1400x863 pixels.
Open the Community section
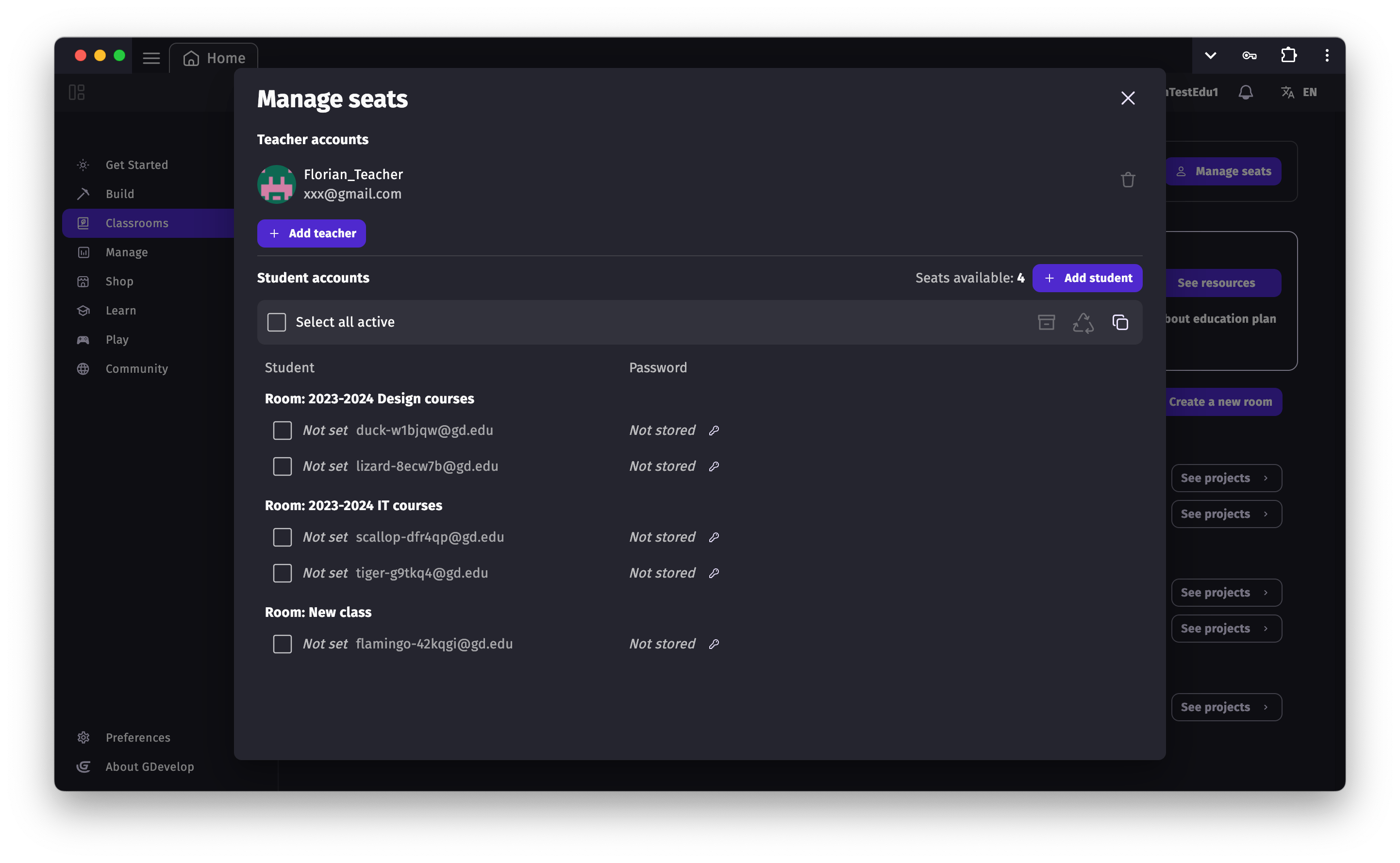pyautogui.click(x=136, y=368)
